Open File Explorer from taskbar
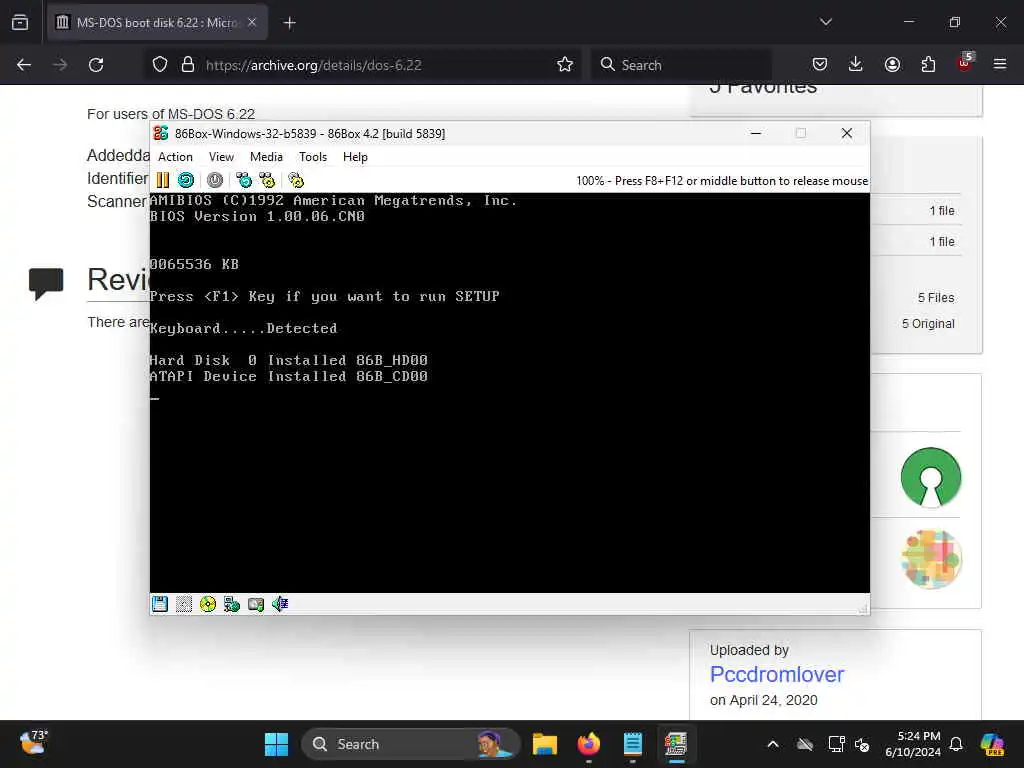Viewport: 1024px width, 768px height. point(545,744)
